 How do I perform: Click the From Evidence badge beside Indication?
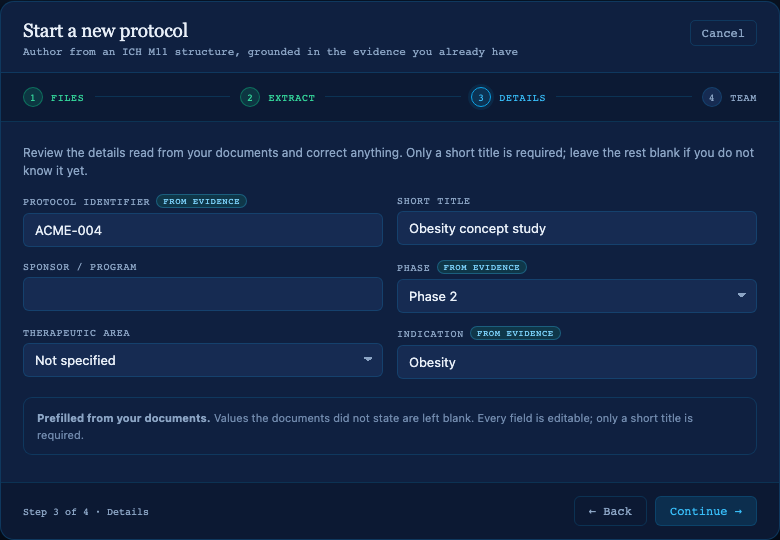pos(515,333)
